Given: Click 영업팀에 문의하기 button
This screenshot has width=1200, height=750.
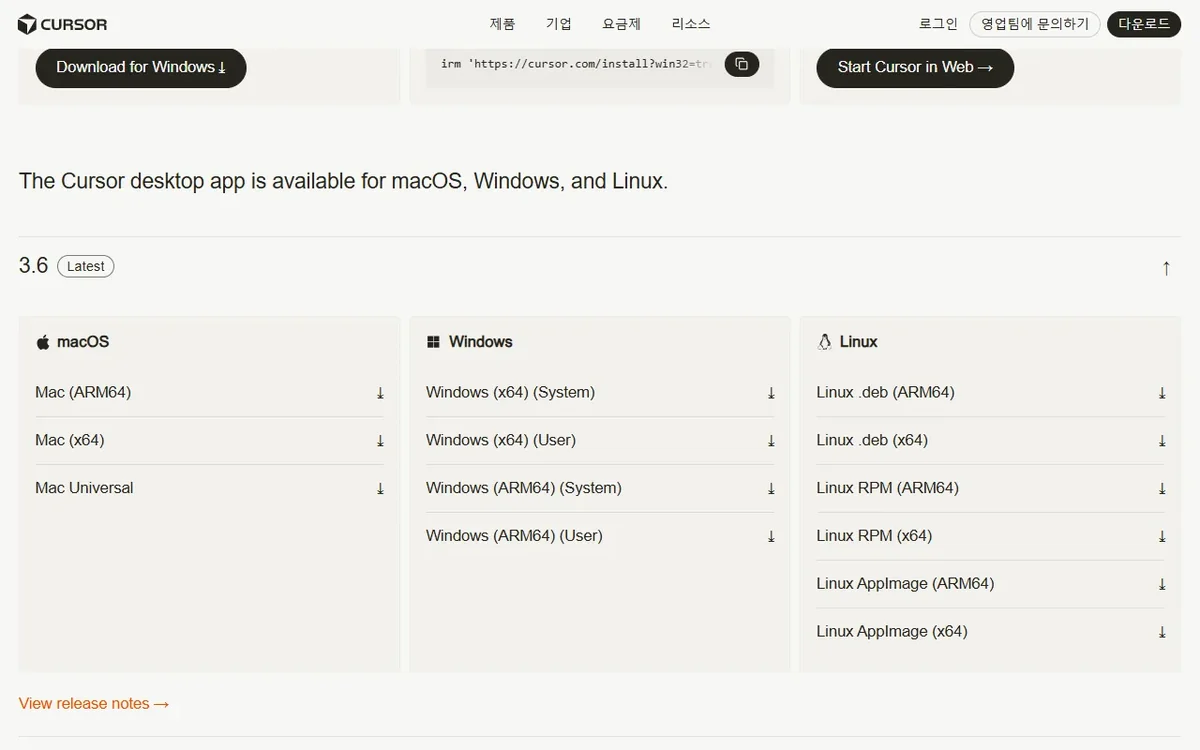Looking at the screenshot, I should point(1035,24).
